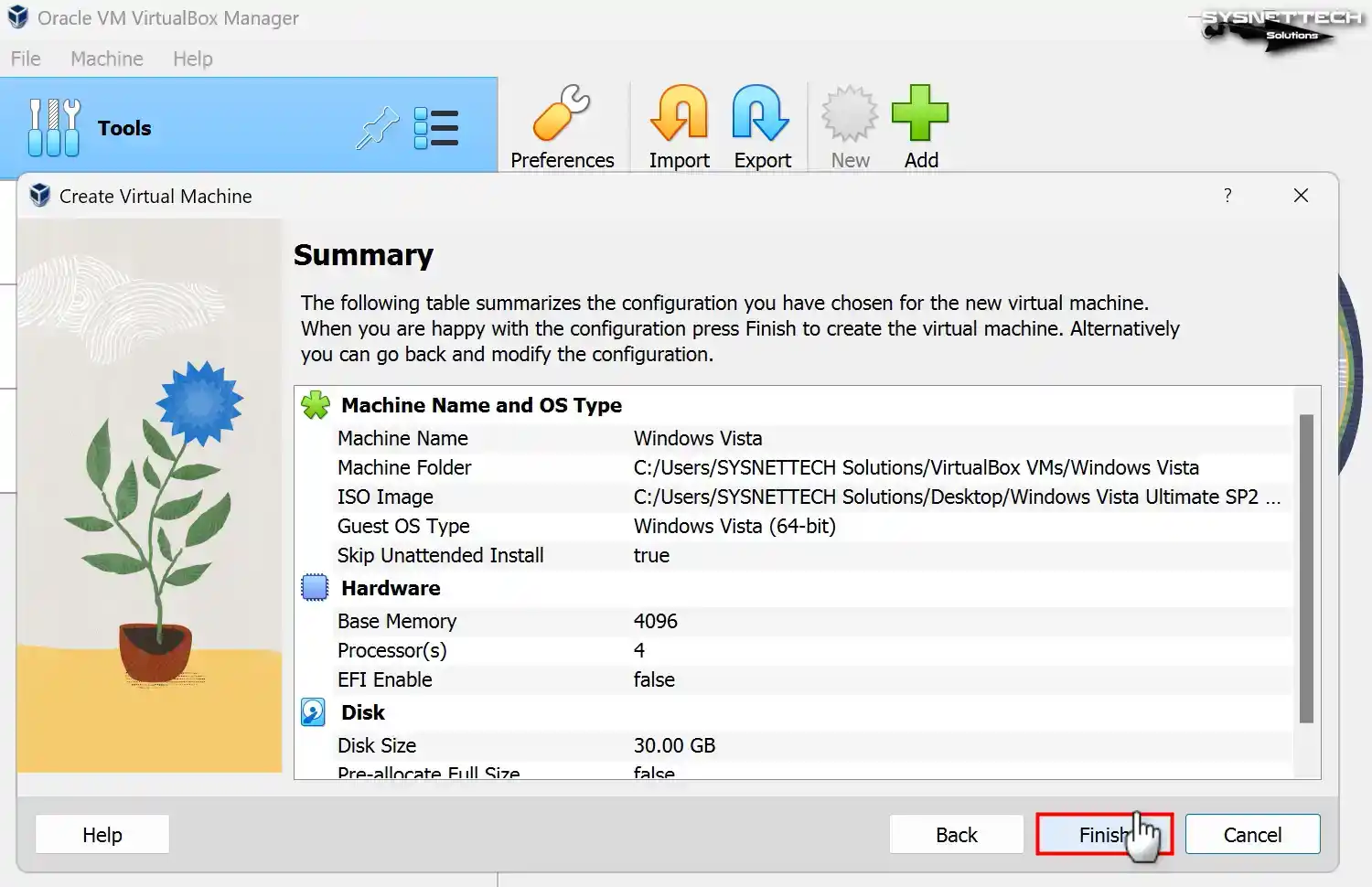Click the Machine Name and OS Type header
1372x887 pixels.
481,405
